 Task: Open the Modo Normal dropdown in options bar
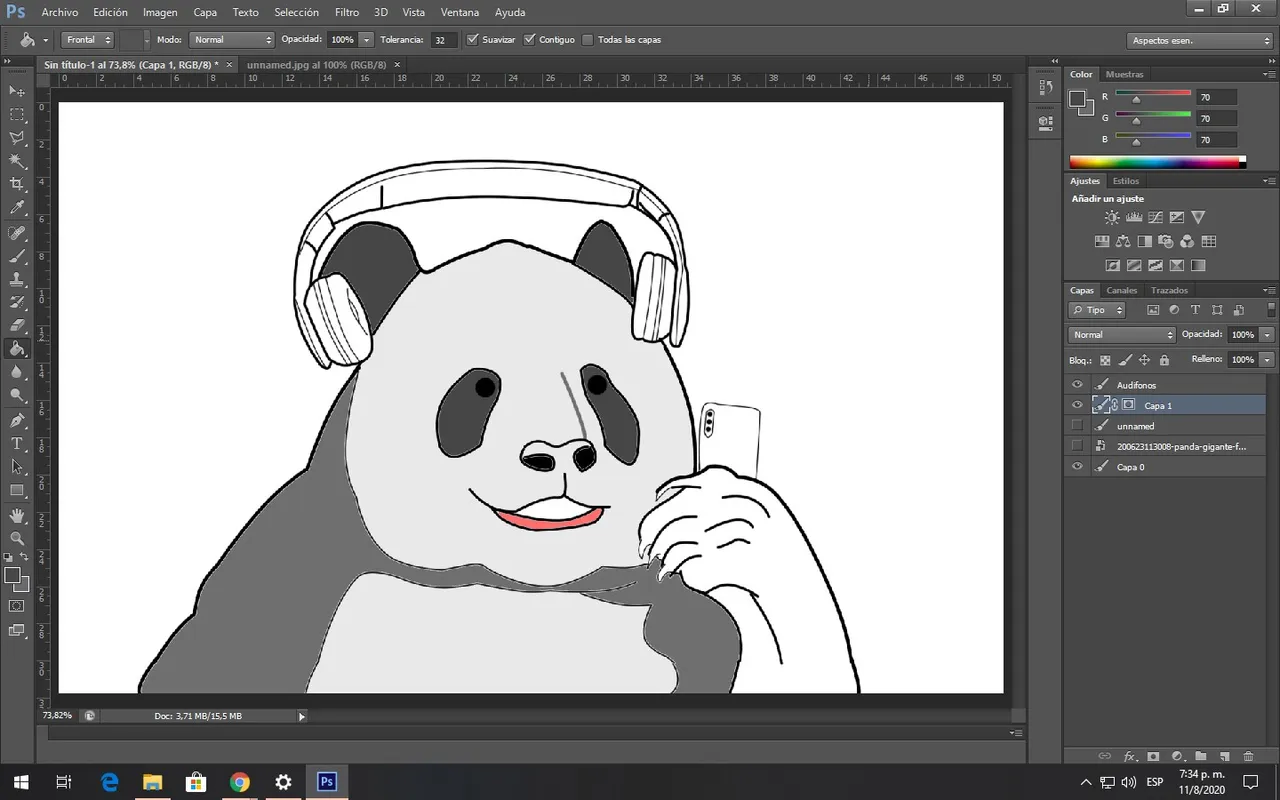pos(231,40)
